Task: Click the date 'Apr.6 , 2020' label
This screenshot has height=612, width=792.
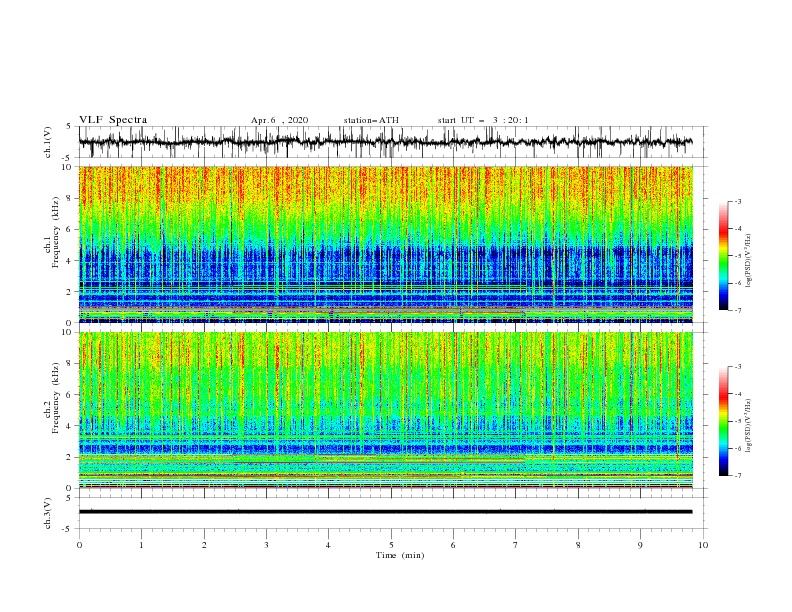Action: pyautogui.click(x=279, y=120)
